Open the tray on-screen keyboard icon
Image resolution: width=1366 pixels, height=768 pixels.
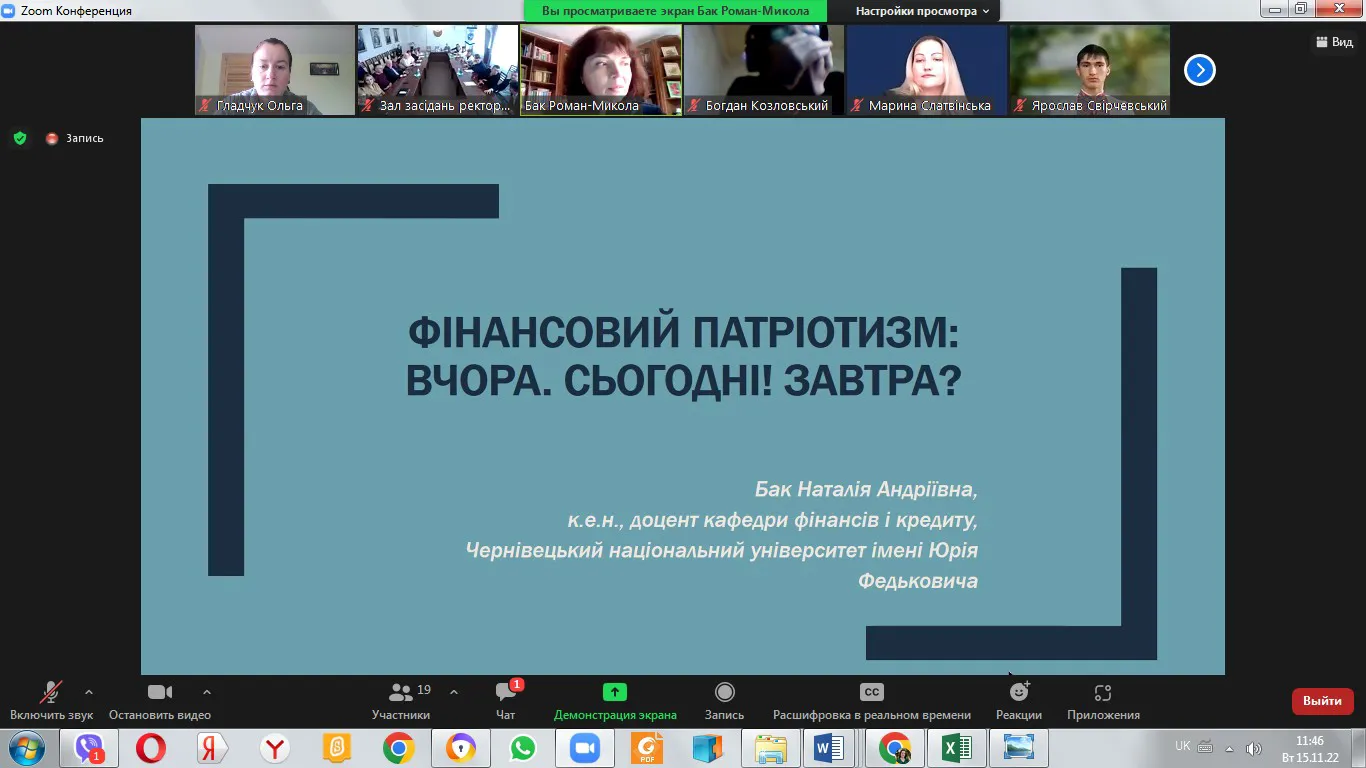click(x=1205, y=747)
